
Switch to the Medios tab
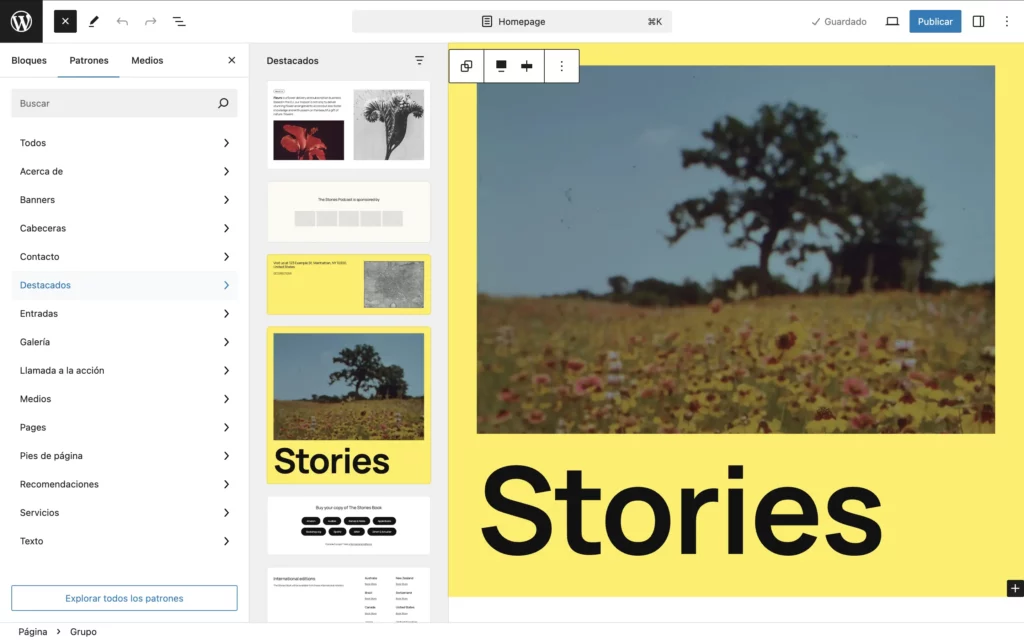[147, 61]
